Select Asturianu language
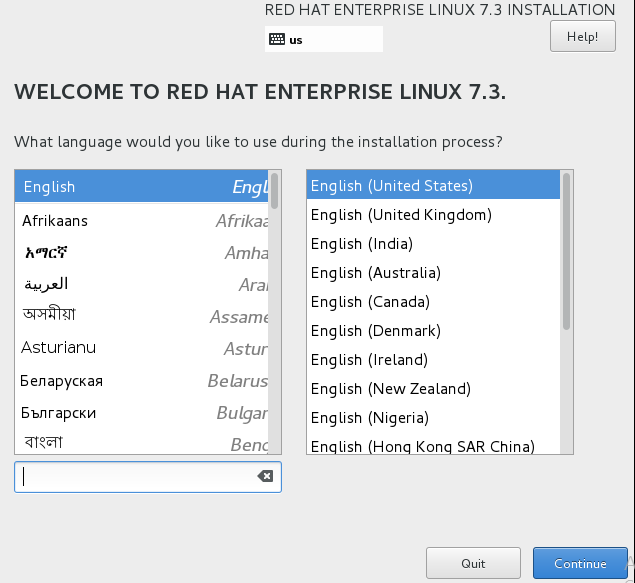Screen dimensions: 635x583 tap(141, 348)
